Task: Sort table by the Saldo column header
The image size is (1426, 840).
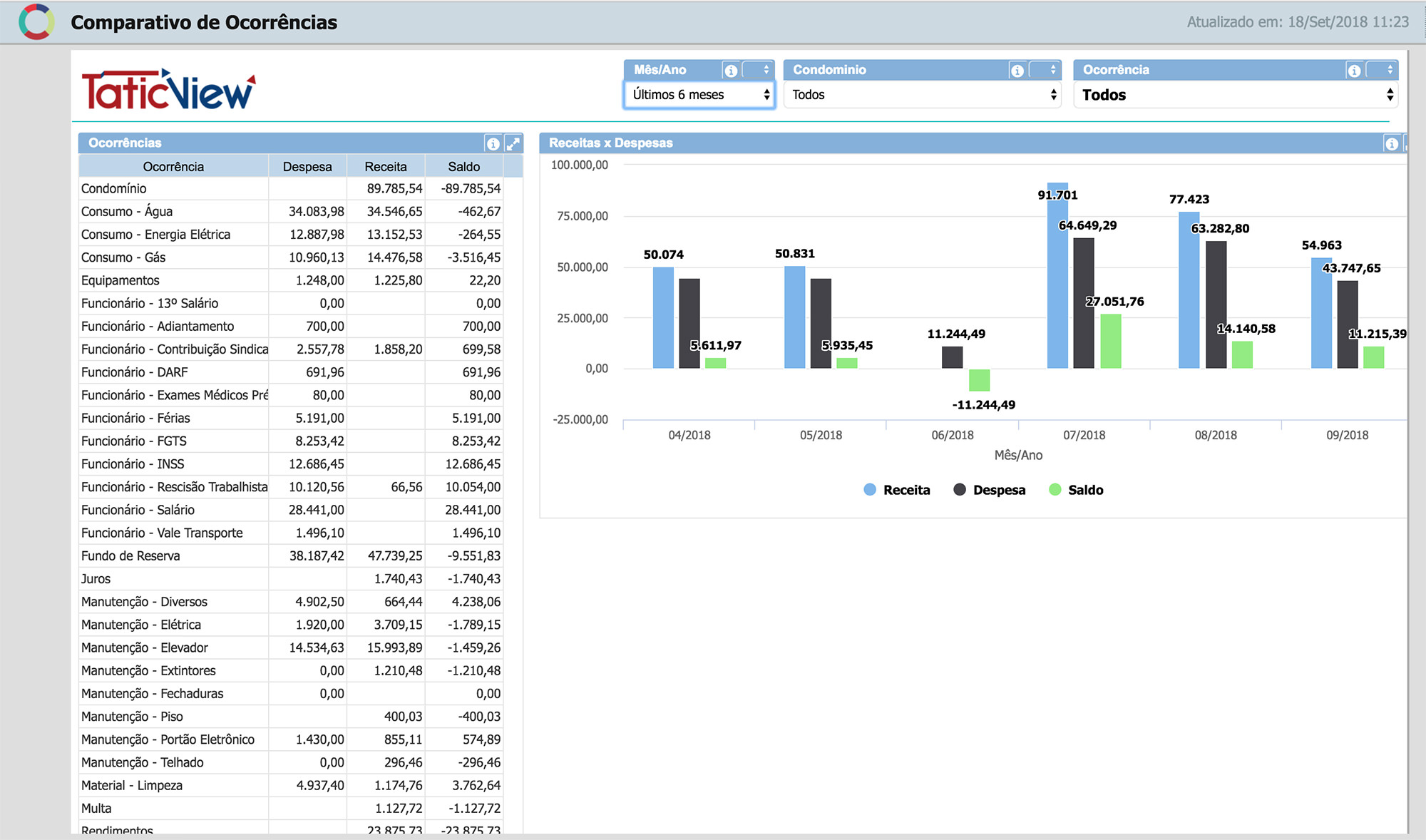Action: 464,166
